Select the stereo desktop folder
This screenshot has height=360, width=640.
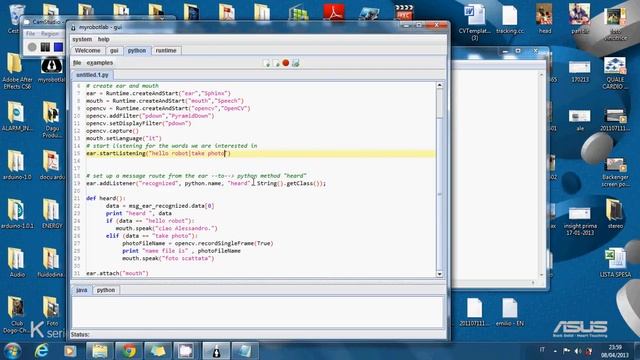(615, 214)
